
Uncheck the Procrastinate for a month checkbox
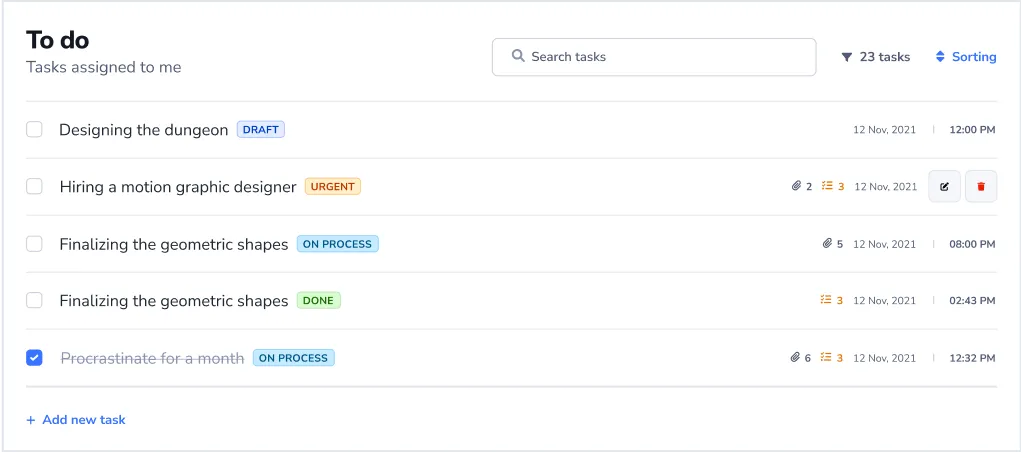(x=34, y=358)
